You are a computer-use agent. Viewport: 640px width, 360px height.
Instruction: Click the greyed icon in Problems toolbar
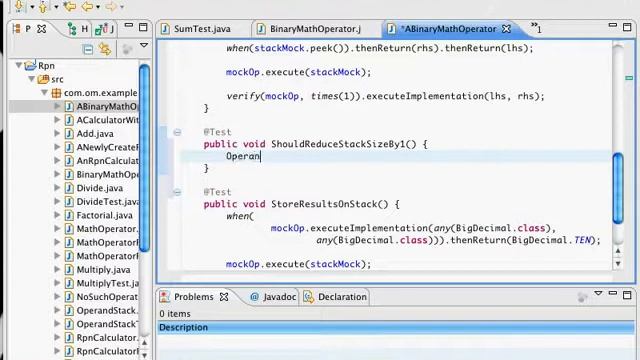pos(582,297)
